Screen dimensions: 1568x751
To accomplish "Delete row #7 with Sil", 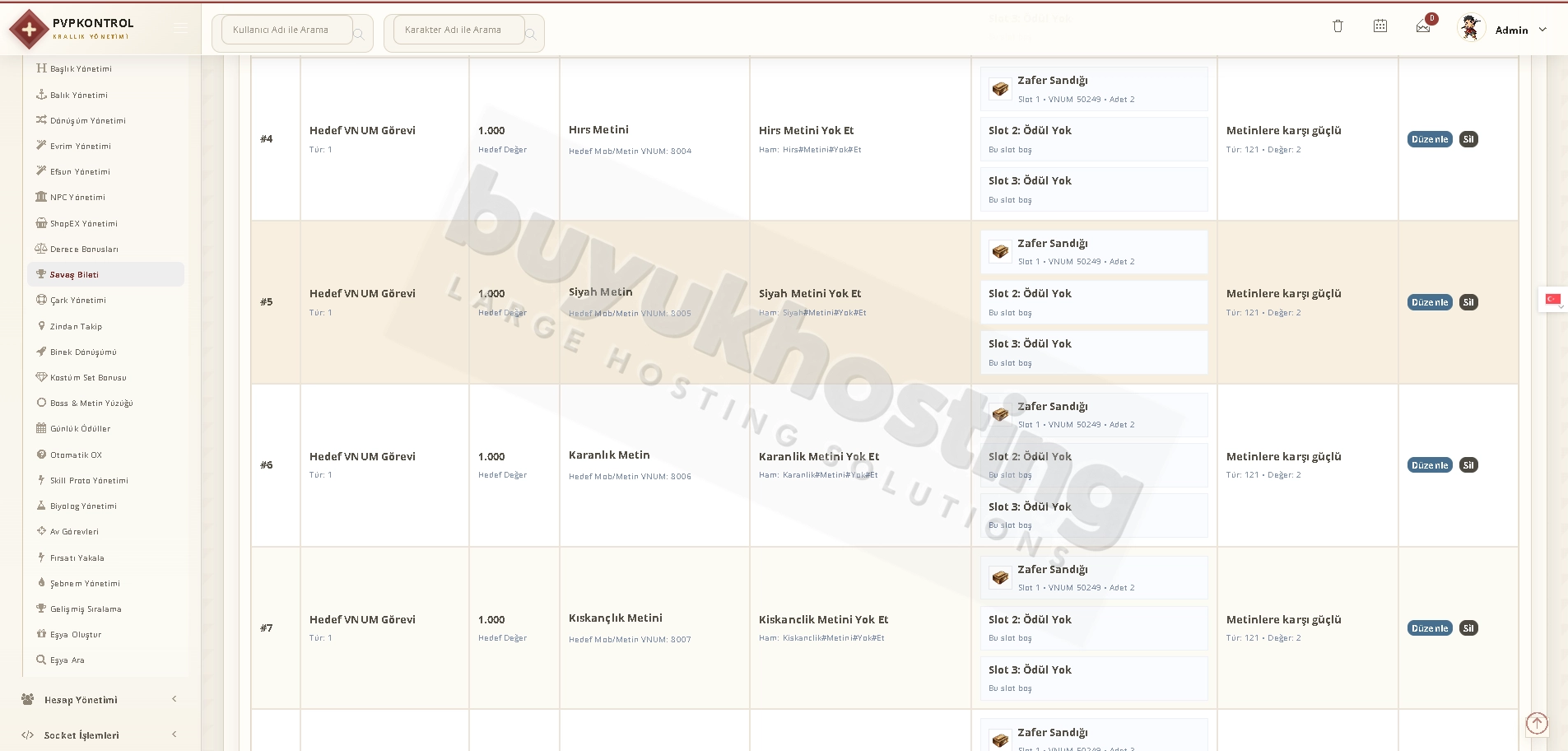I will (x=1468, y=628).
